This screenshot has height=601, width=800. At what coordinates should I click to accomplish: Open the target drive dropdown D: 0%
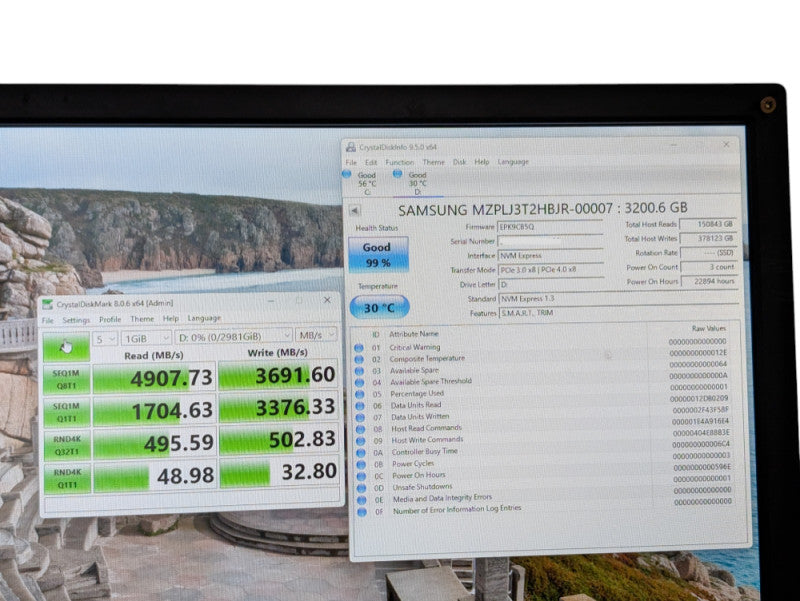[234, 336]
